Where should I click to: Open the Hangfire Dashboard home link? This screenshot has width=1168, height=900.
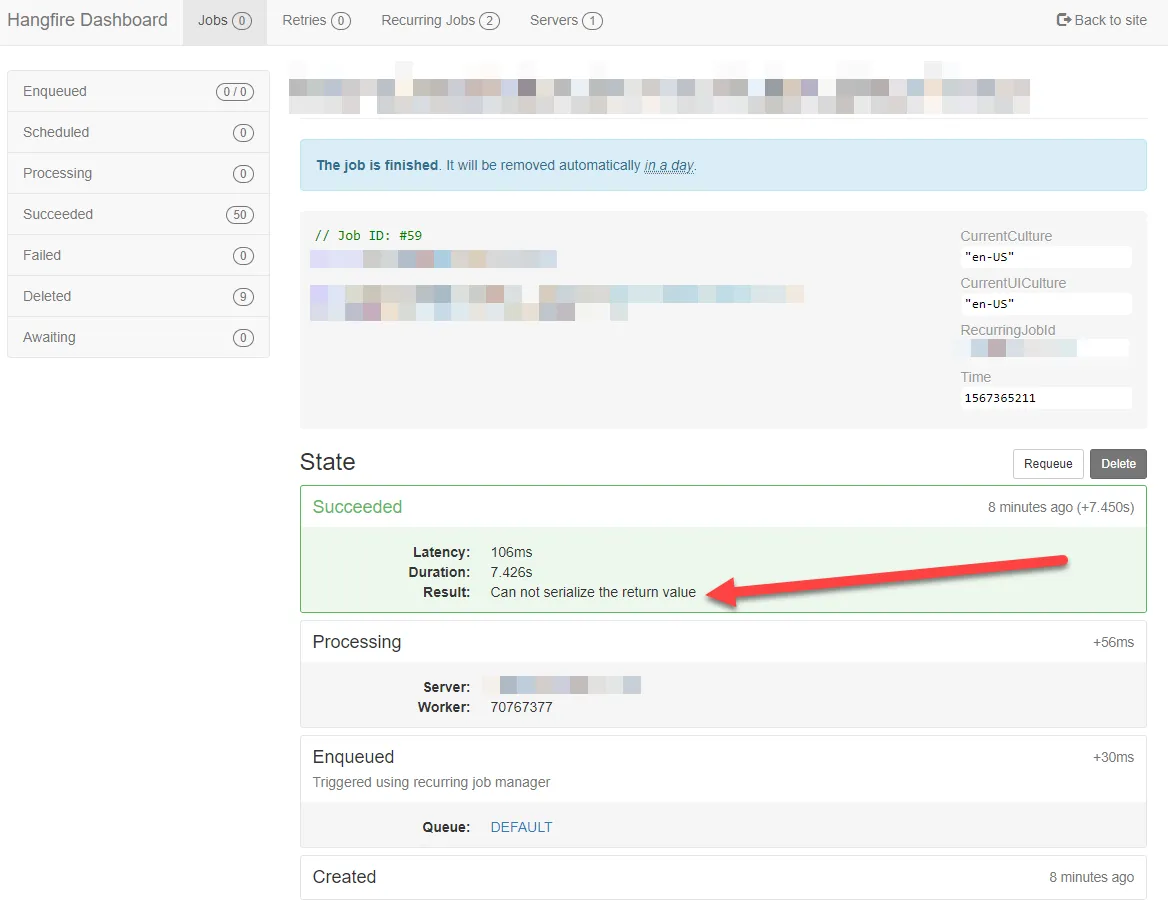coord(87,20)
